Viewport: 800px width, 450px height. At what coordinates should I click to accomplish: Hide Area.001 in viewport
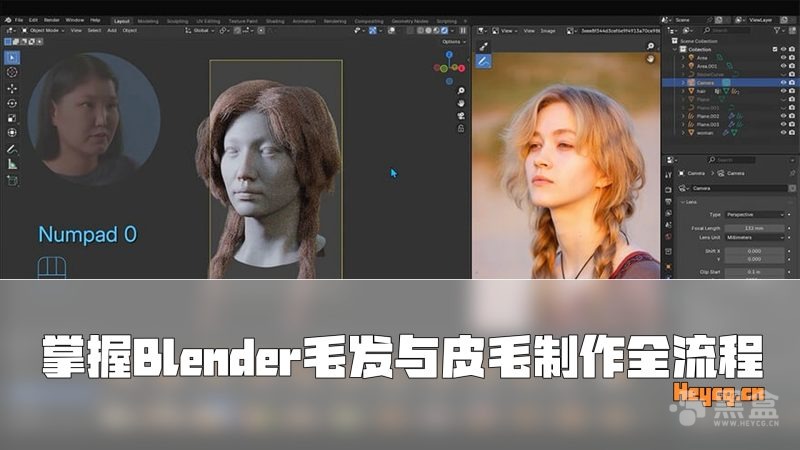click(783, 66)
